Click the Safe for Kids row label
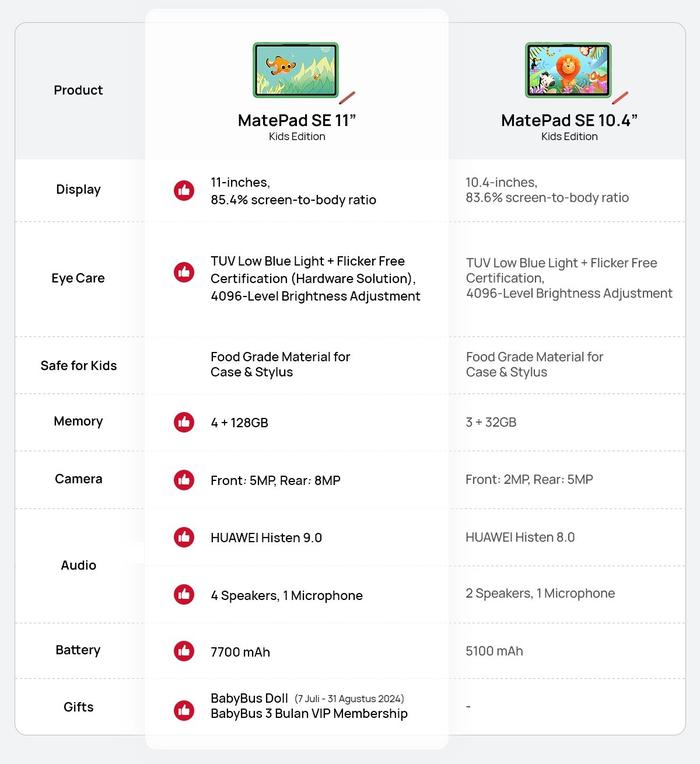 (x=78, y=365)
